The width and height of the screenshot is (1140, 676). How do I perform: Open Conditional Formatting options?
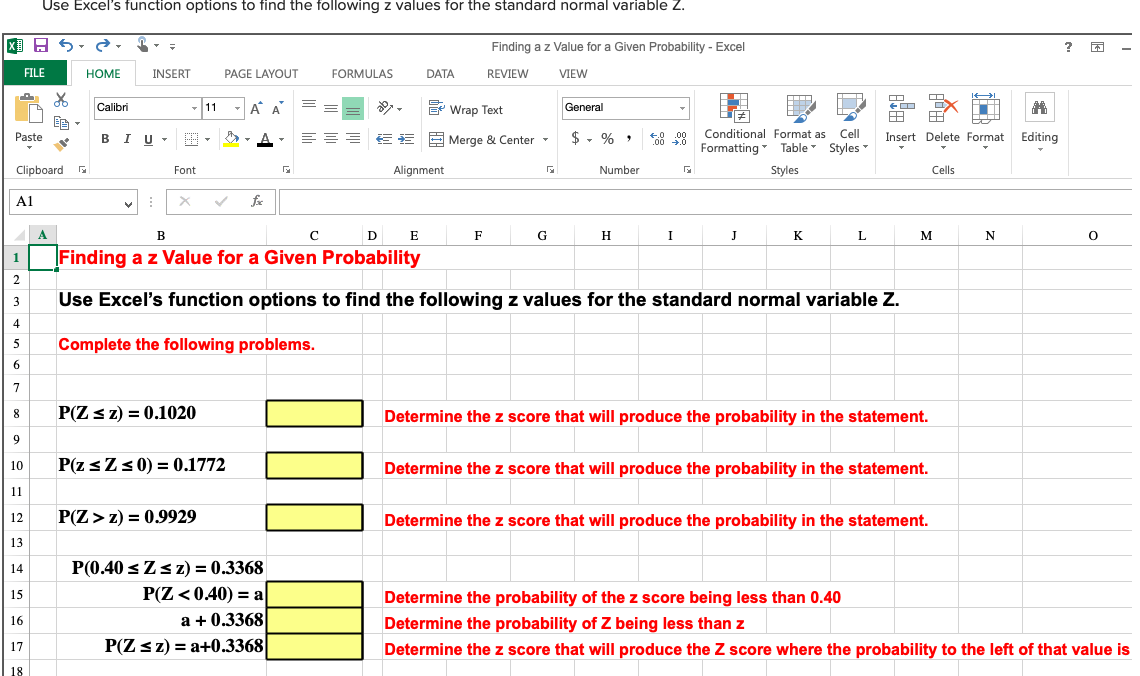pos(735,125)
